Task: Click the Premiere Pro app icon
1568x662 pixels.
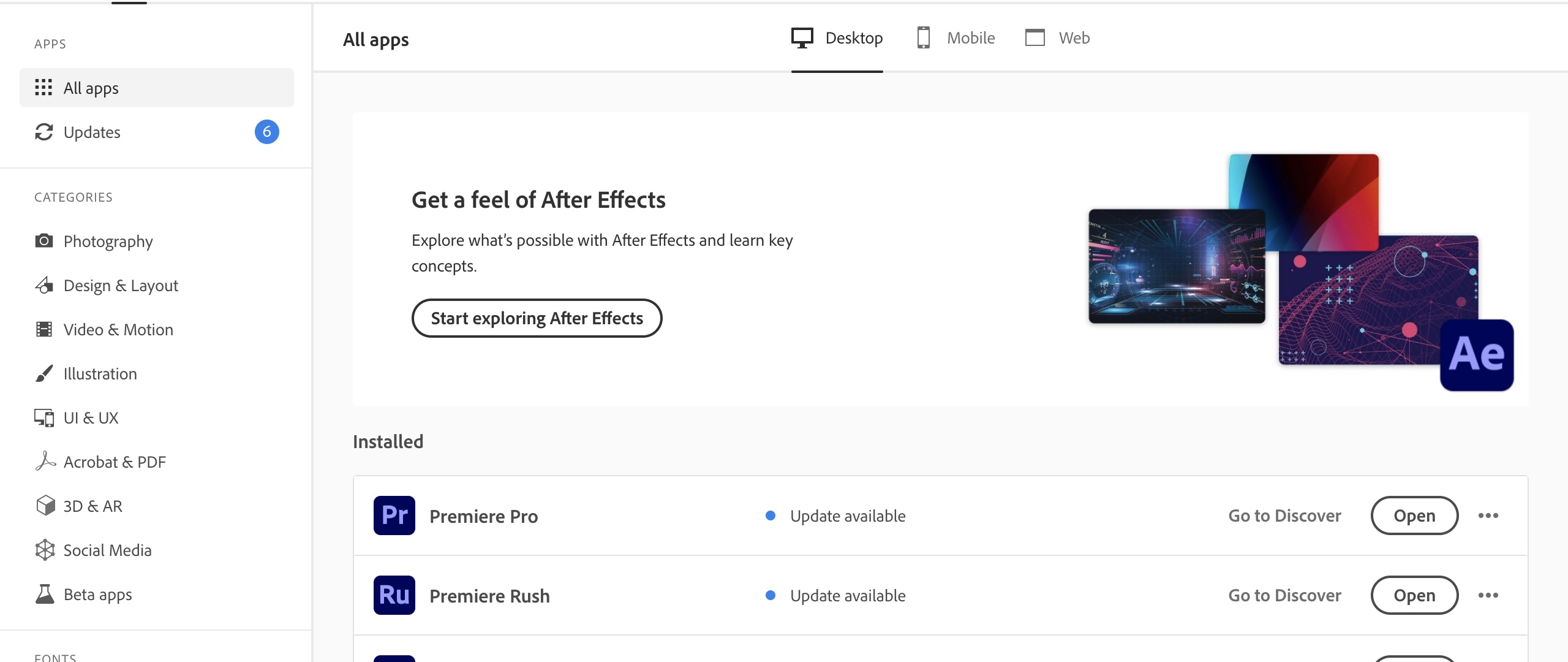Action: (394, 515)
